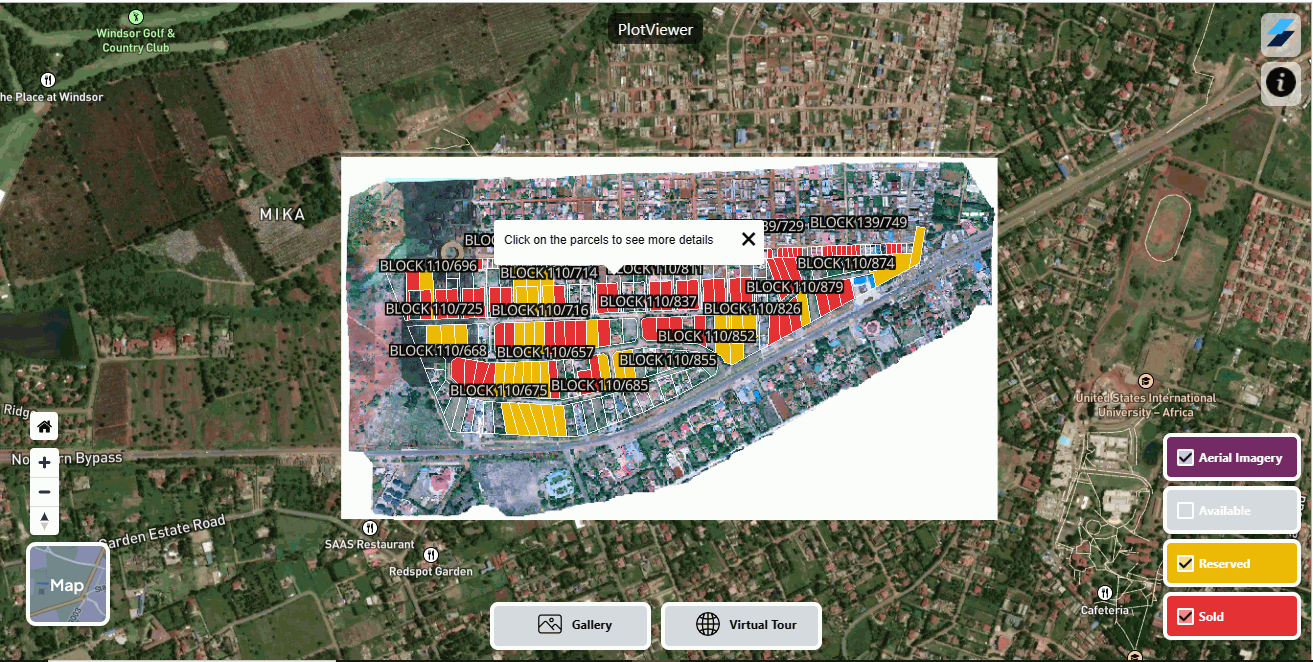Switch basemap using the Map thumbnail
Image resolution: width=1313 pixels, height=662 pixels.
click(x=68, y=585)
